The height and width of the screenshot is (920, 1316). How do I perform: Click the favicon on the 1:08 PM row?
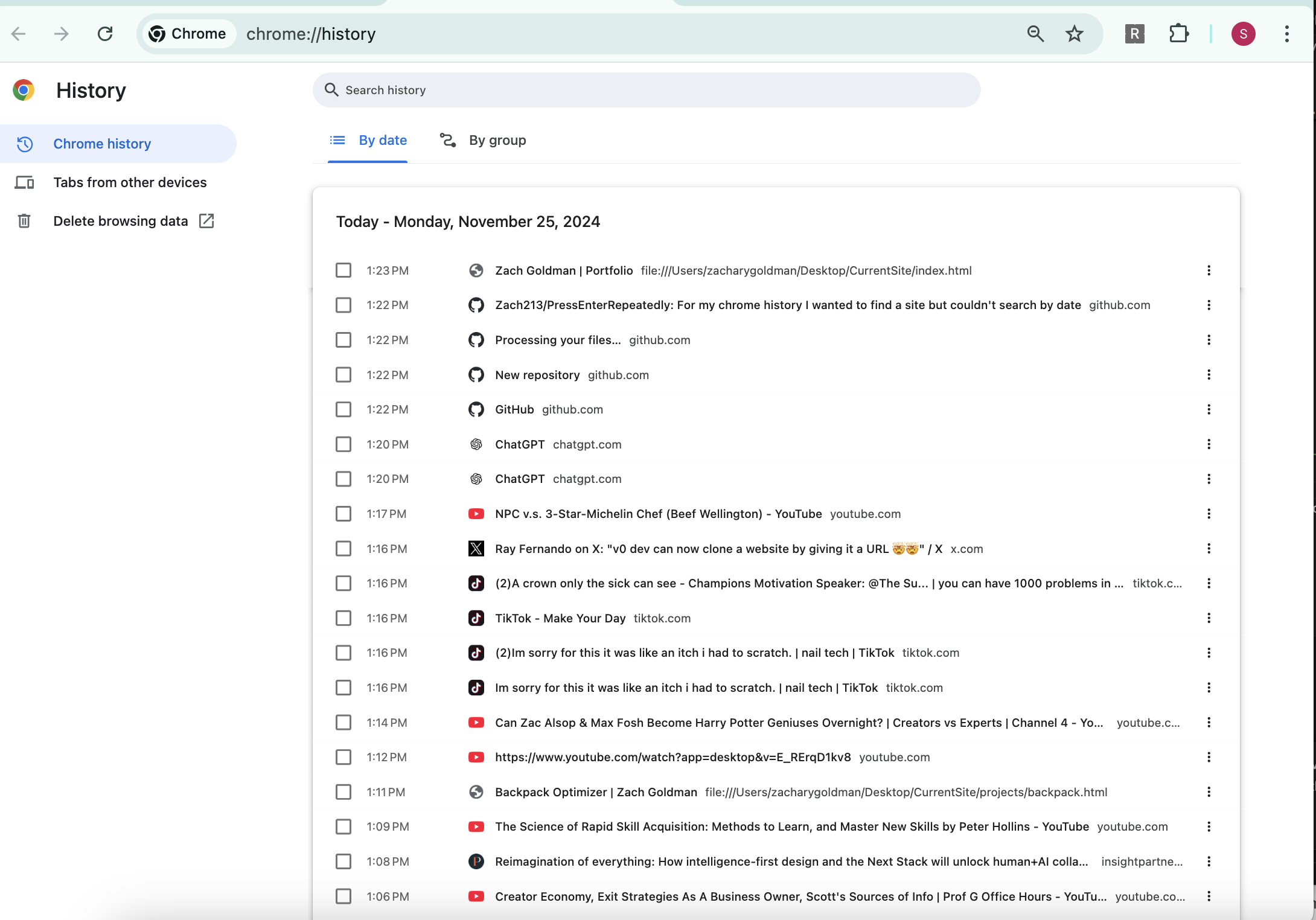pyautogui.click(x=476, y=861)
